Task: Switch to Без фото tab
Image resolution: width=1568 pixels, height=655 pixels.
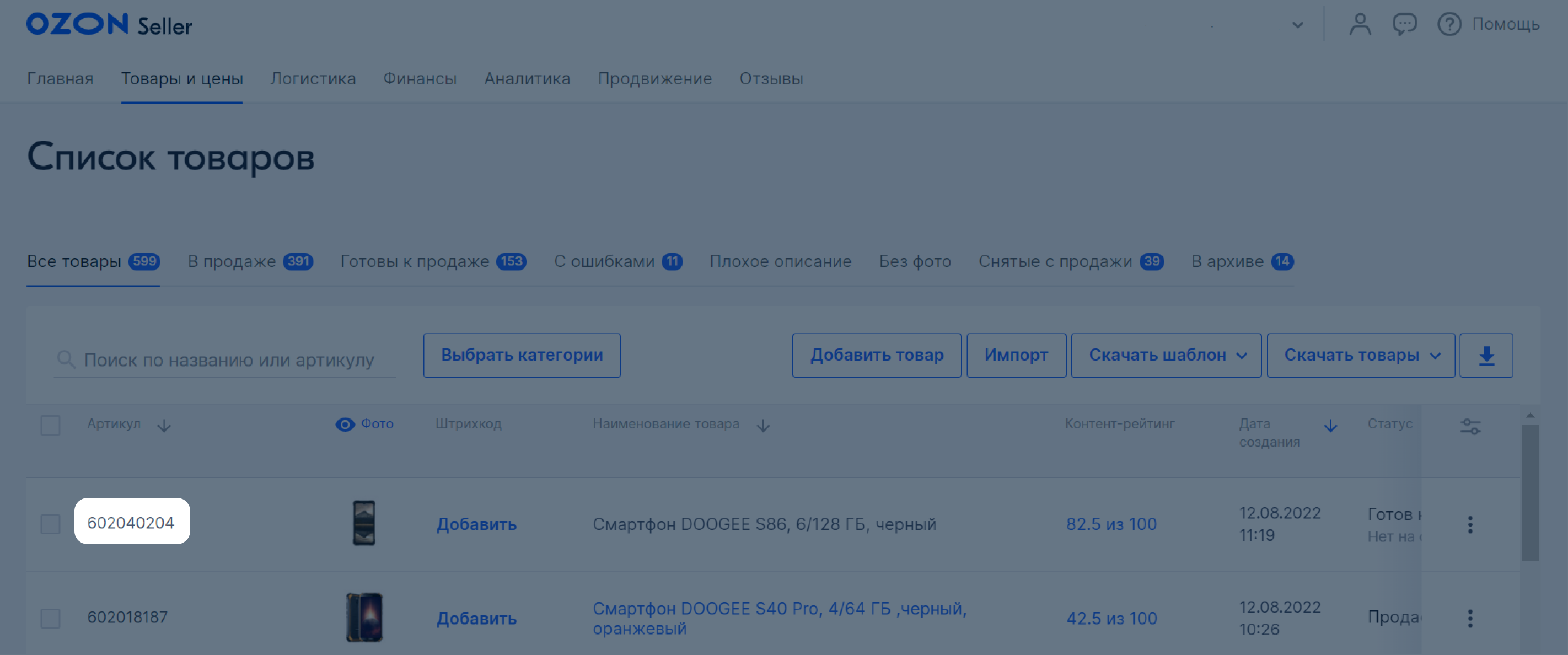Action: coord(915,261)
